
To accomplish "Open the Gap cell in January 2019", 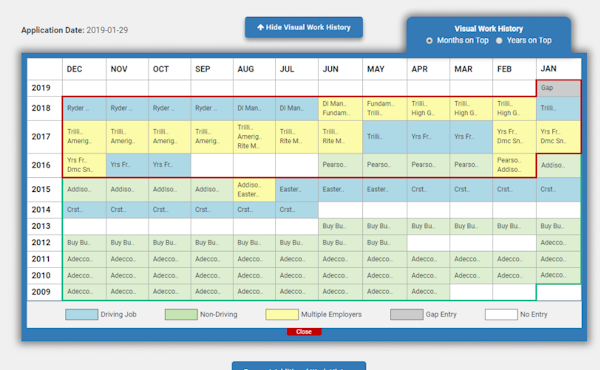I will click(x=559, y=88).
